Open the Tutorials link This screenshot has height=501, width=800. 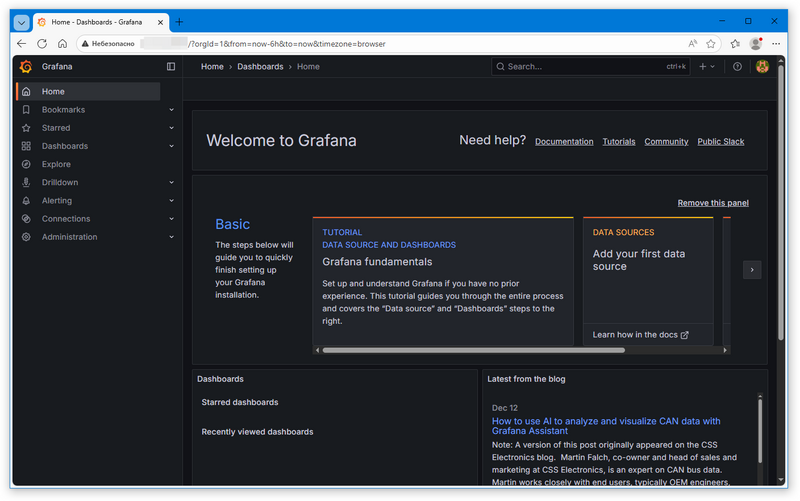coord(618,141)
